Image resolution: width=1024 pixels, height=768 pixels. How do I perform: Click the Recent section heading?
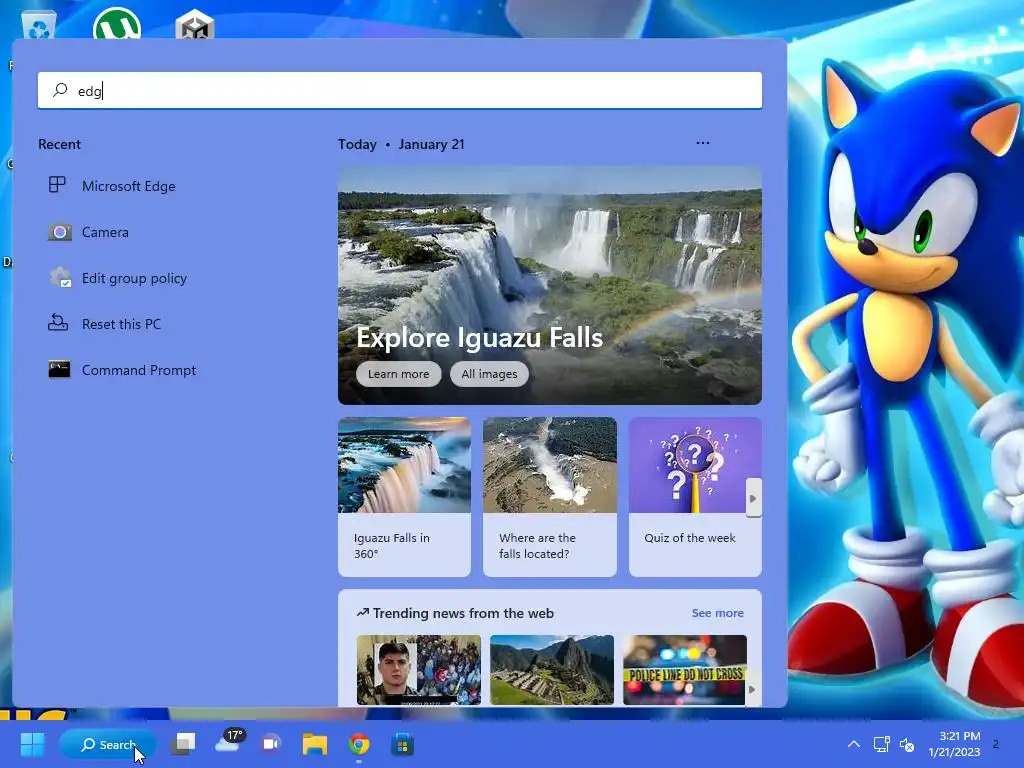[59, 144]
